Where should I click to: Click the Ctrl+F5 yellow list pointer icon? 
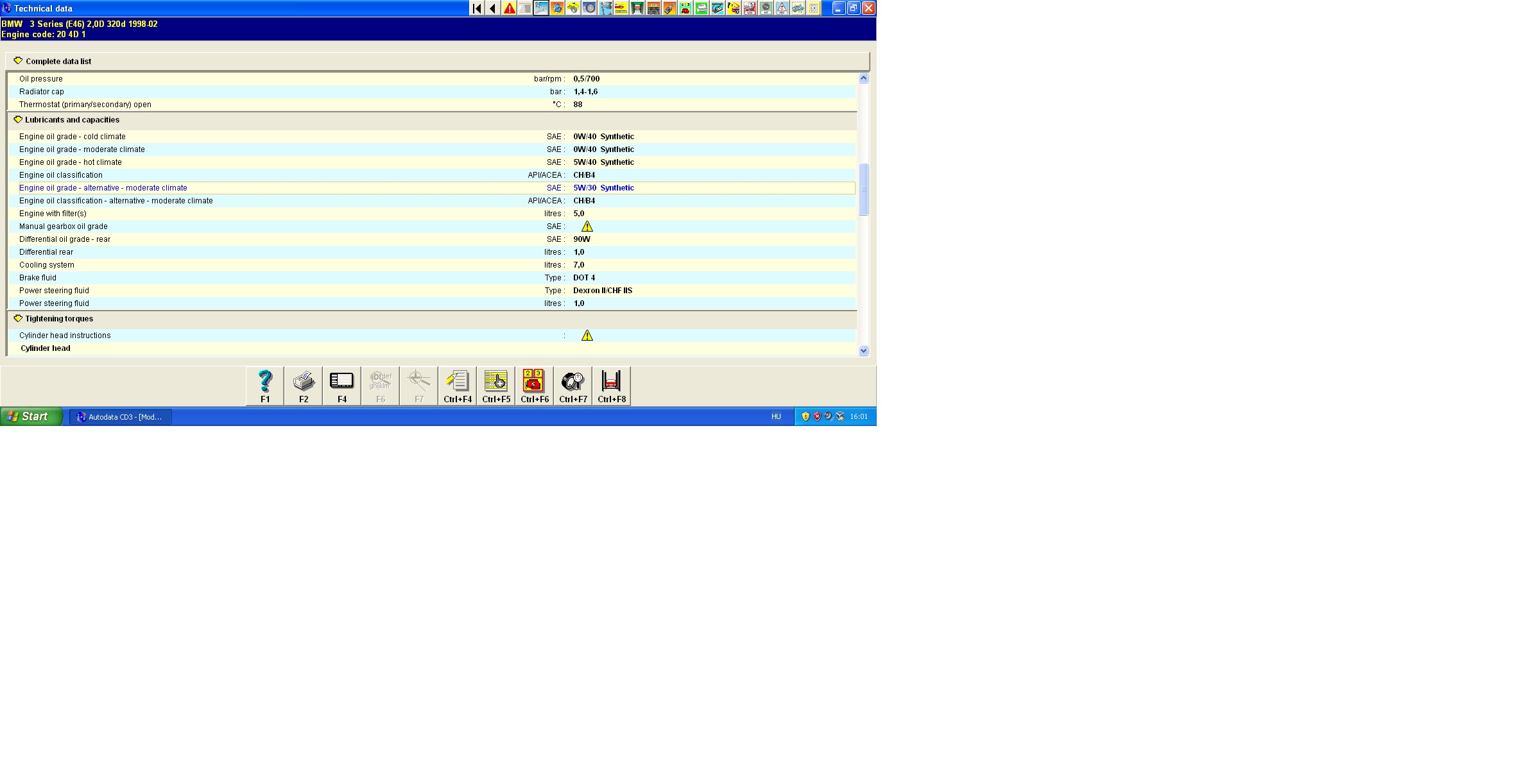click(x=496, y=386)
